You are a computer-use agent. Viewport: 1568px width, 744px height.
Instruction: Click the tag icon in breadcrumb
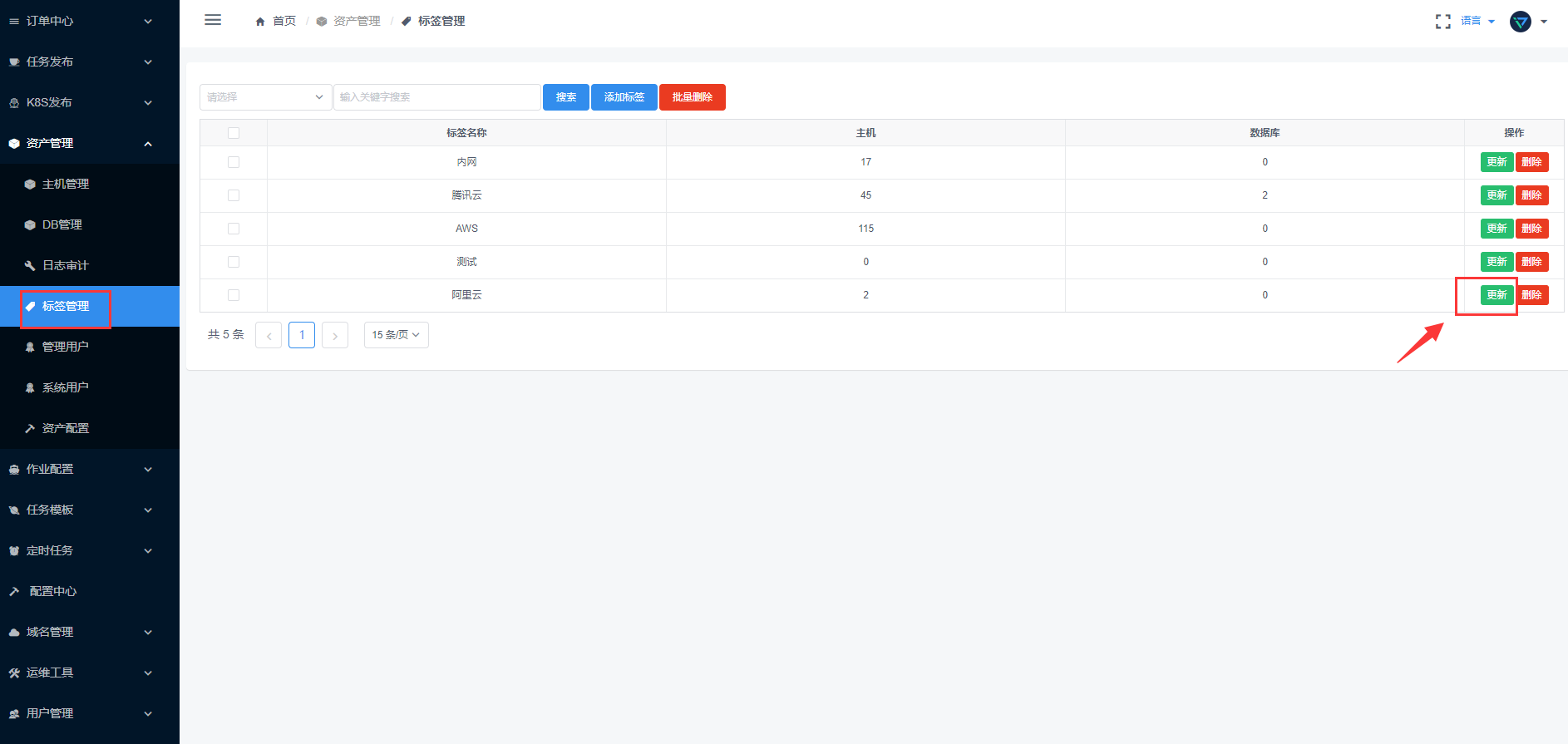click(x=407, y=22)
